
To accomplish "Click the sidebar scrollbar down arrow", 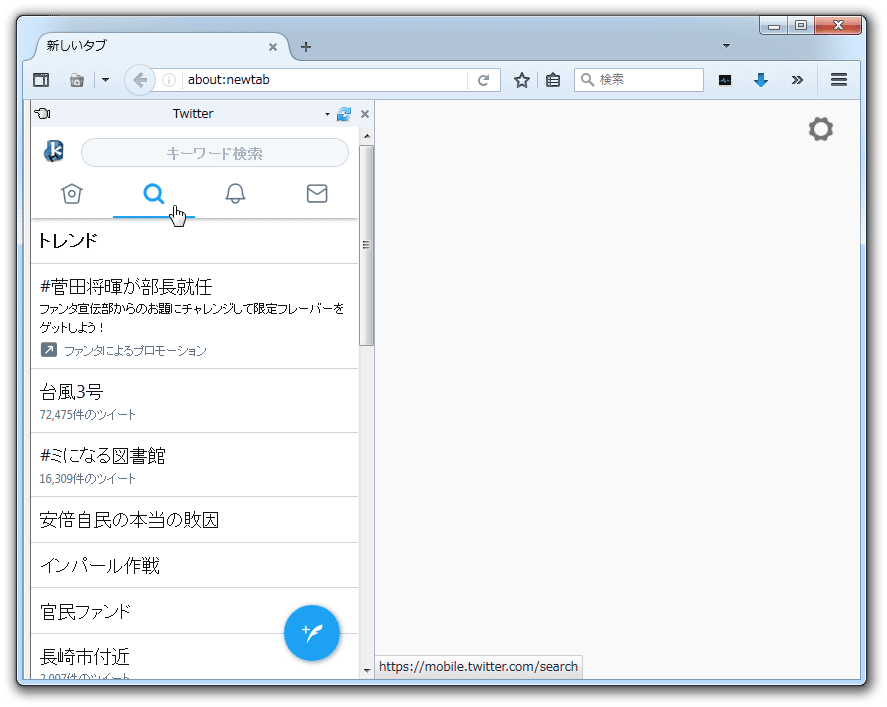I will point(367,670).
